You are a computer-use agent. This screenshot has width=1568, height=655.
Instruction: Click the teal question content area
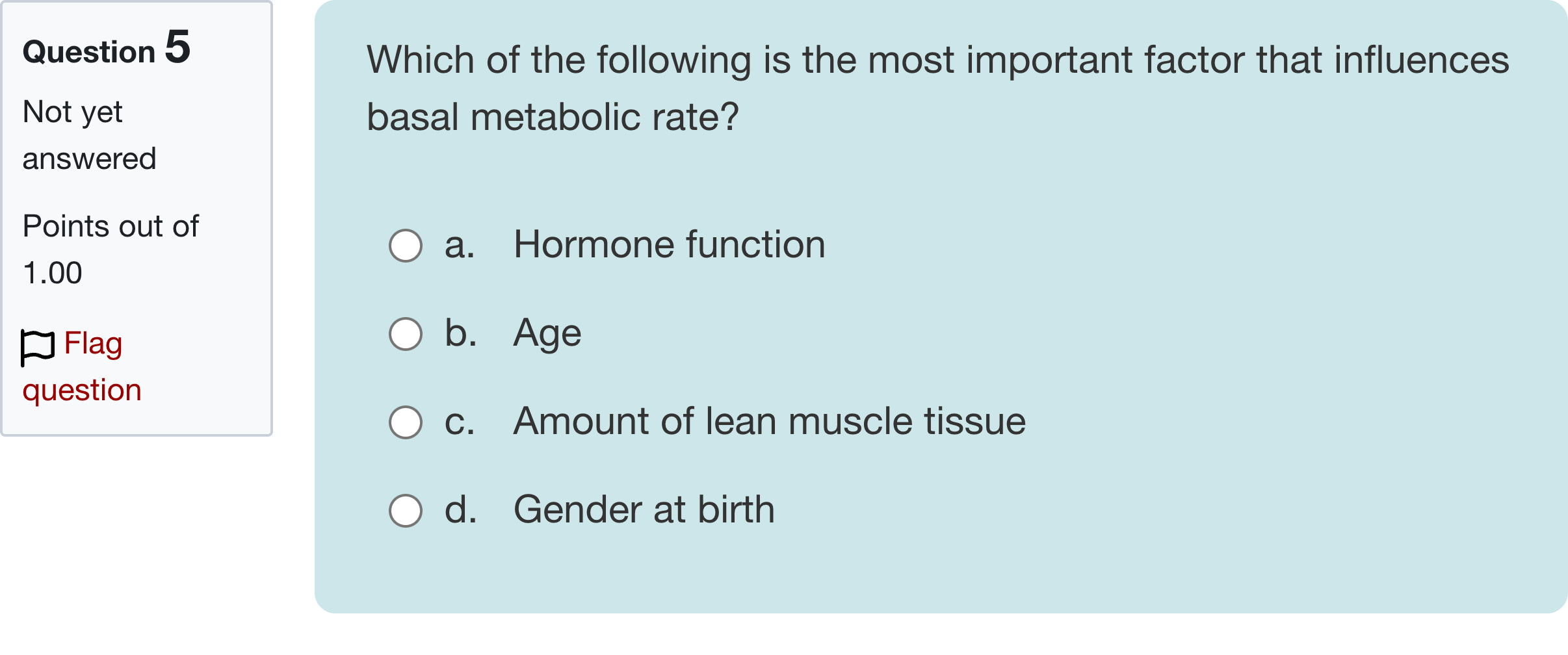(1170, 572)
